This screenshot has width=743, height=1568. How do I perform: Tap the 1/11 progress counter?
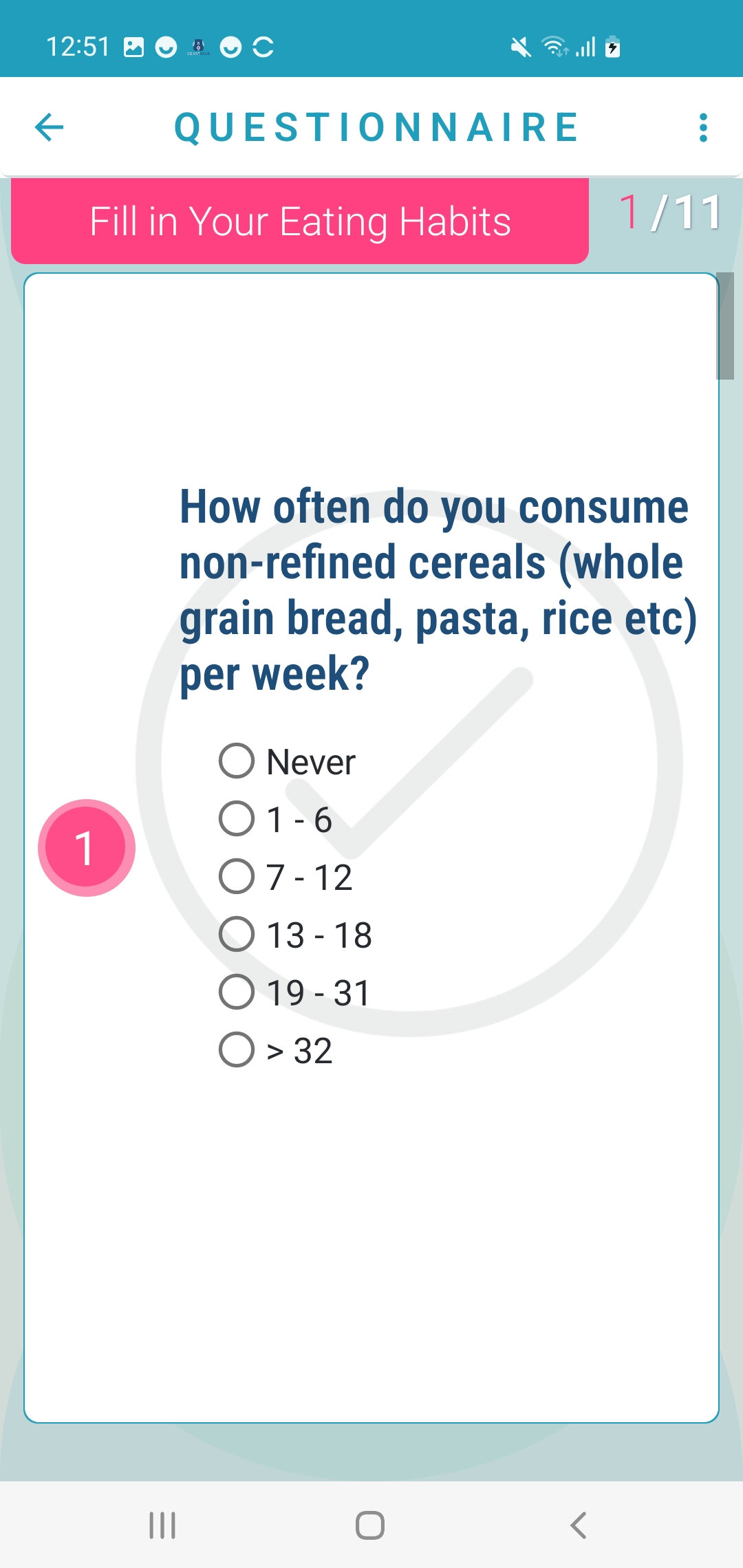(670, 212)
